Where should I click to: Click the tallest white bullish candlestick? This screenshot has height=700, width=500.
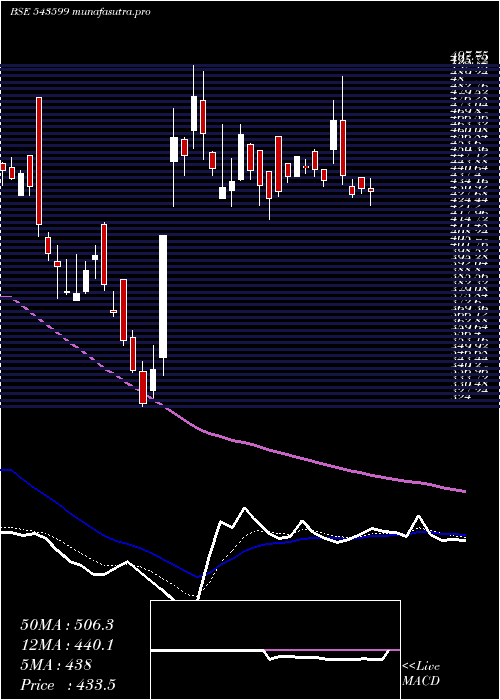163,296
